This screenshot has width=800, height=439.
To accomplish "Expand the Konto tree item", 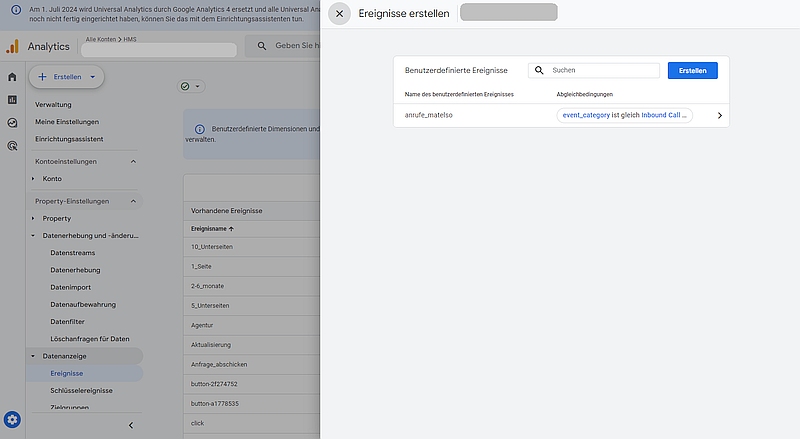I will (x=33, y=179).
